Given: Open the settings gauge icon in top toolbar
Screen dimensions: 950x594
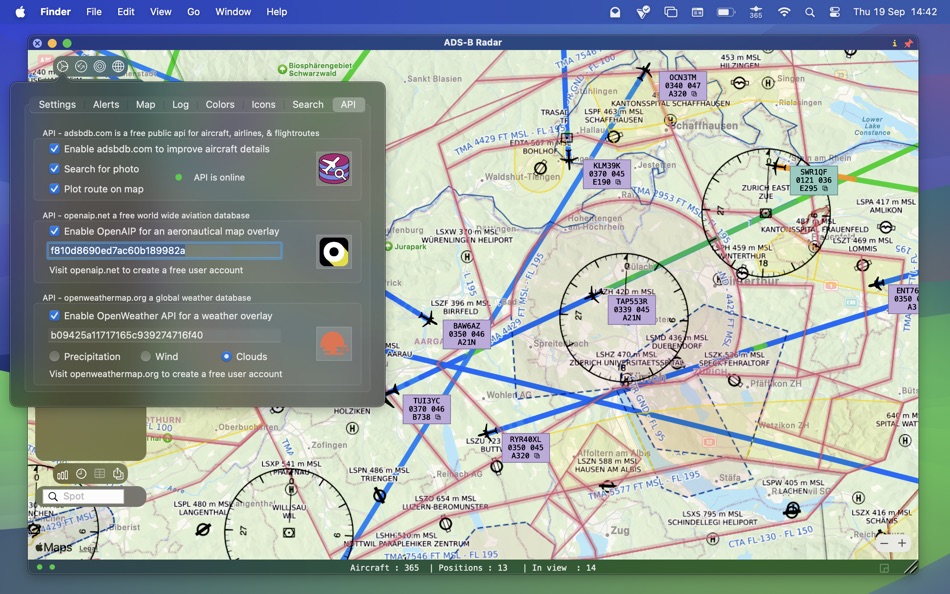Looking at the screenshot, I should tap(63, 67).
